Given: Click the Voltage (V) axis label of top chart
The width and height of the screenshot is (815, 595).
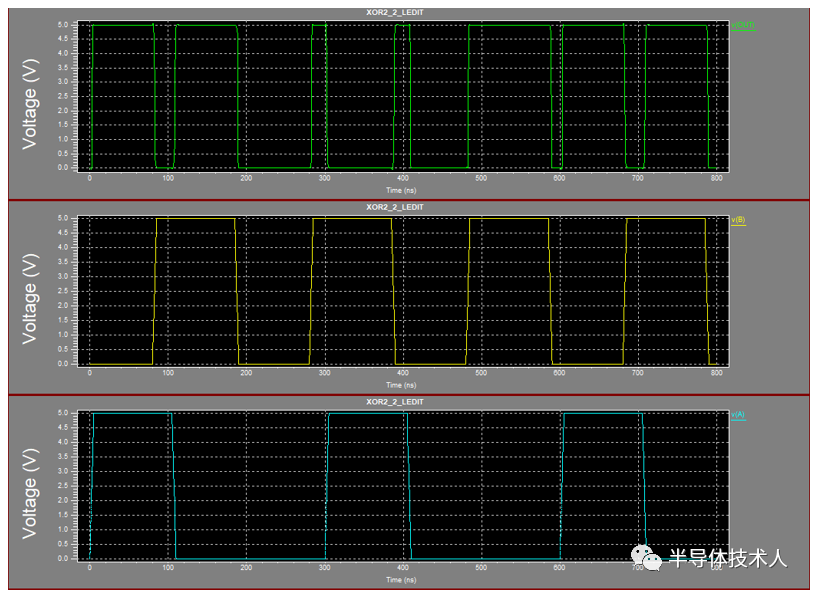Looking at the screenshot, I should click(30, 104).
